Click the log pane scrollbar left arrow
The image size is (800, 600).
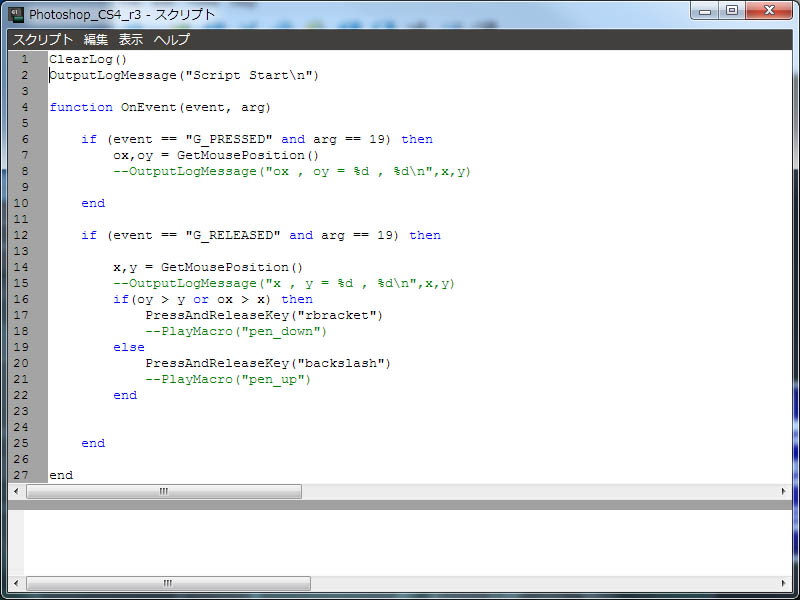pos(16,583)
